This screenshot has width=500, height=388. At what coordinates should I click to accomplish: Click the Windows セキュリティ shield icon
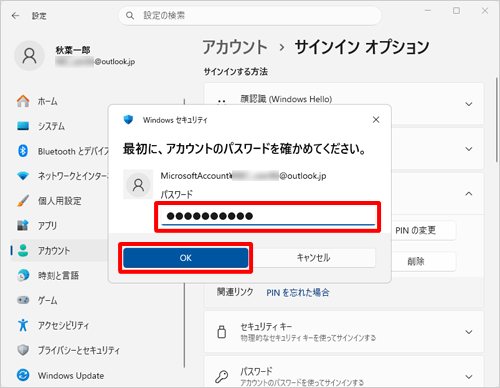128,119
